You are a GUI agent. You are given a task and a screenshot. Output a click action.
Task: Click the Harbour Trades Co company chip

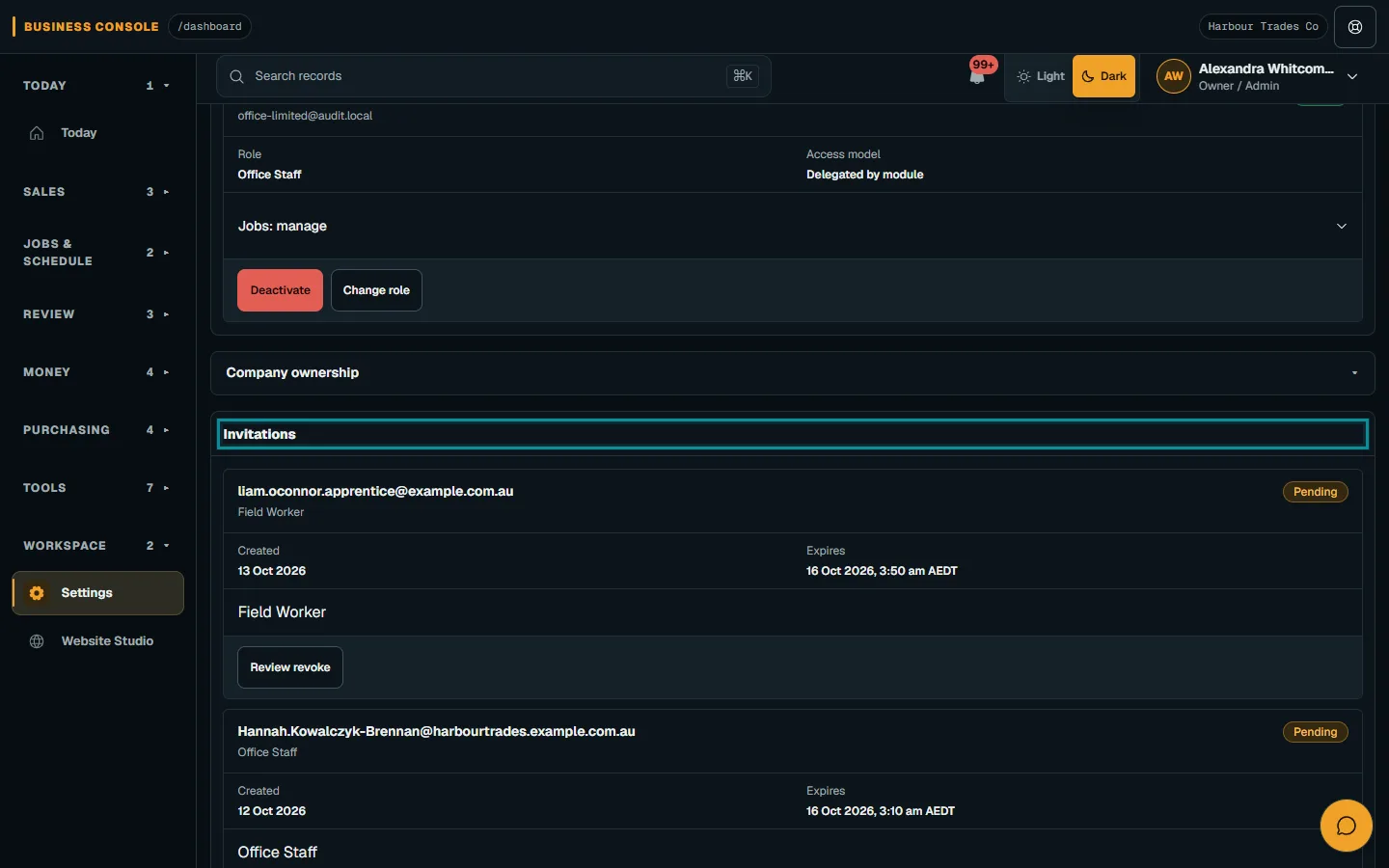click(1263, 27)
